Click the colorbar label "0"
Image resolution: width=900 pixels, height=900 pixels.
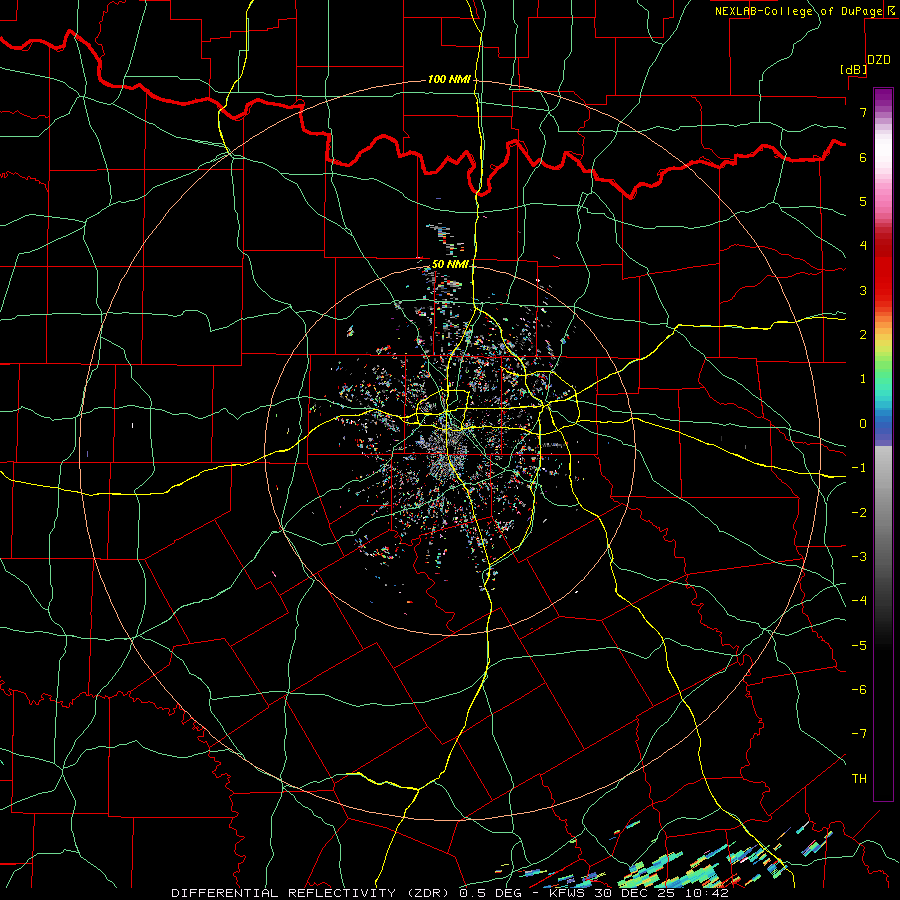coord(863,424)
